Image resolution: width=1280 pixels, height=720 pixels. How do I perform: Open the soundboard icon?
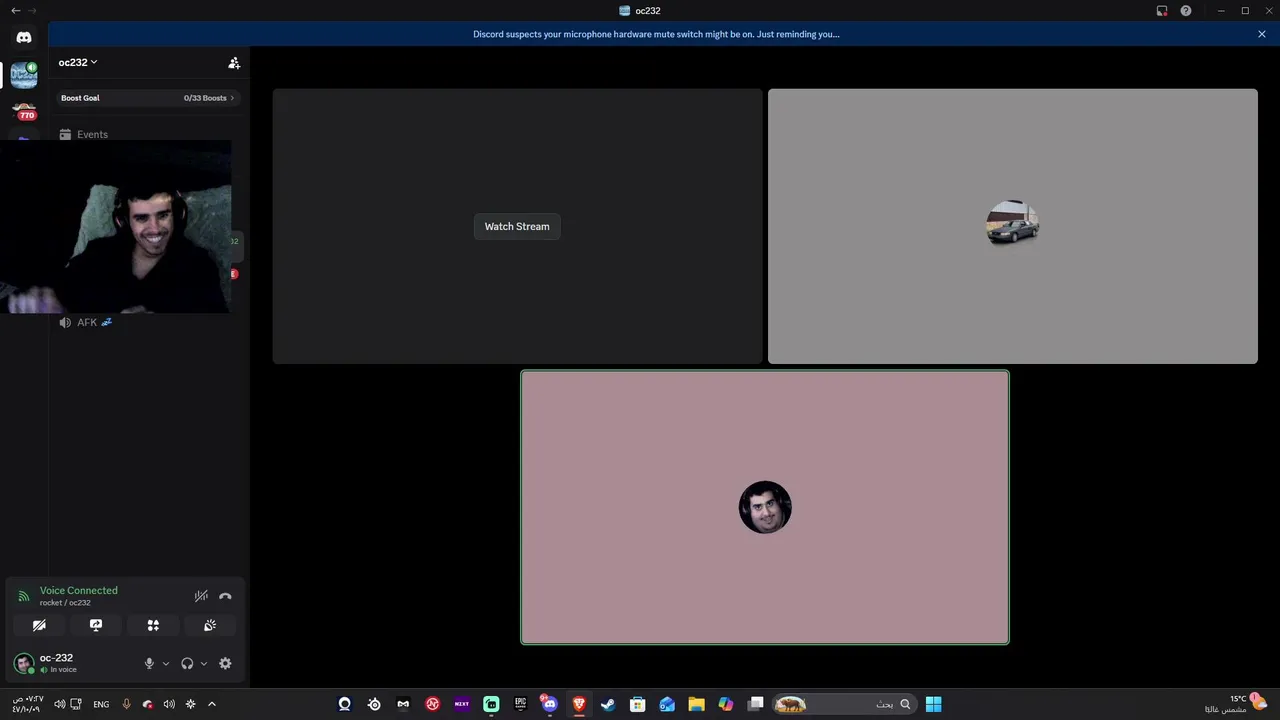tap(210, 625)
